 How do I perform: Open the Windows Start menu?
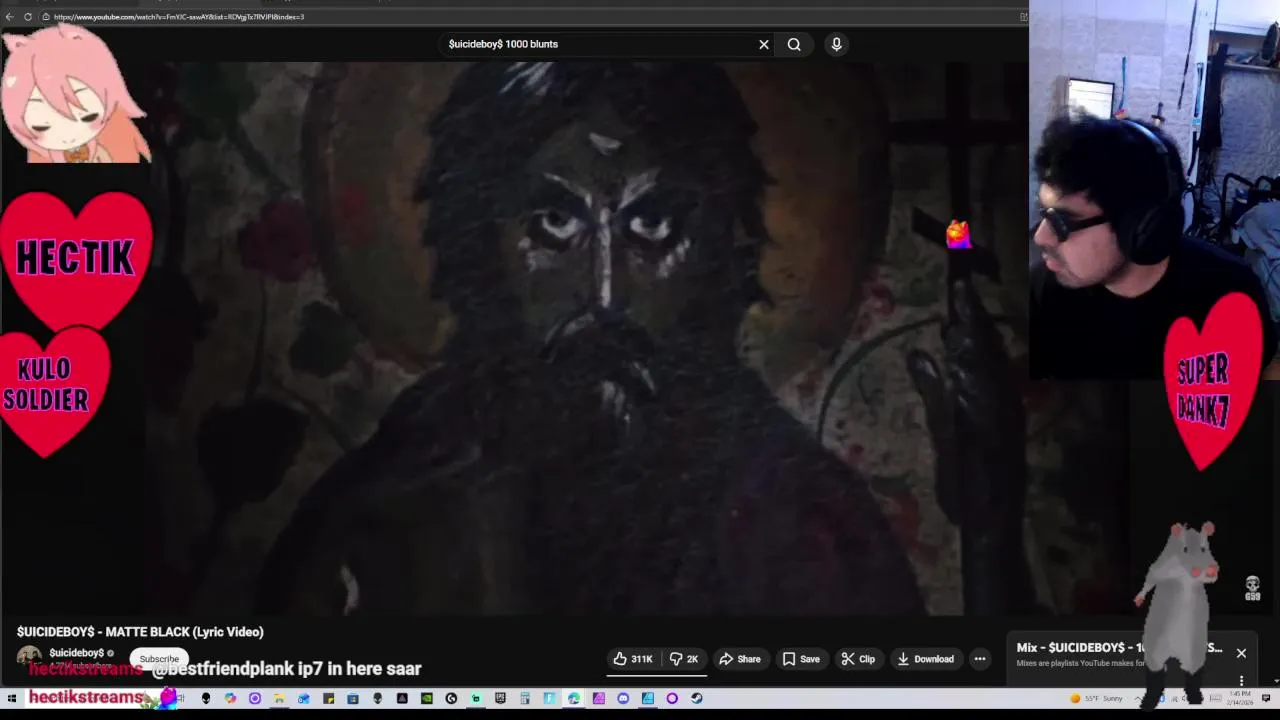pyautogui.click(x=12, y=698)
